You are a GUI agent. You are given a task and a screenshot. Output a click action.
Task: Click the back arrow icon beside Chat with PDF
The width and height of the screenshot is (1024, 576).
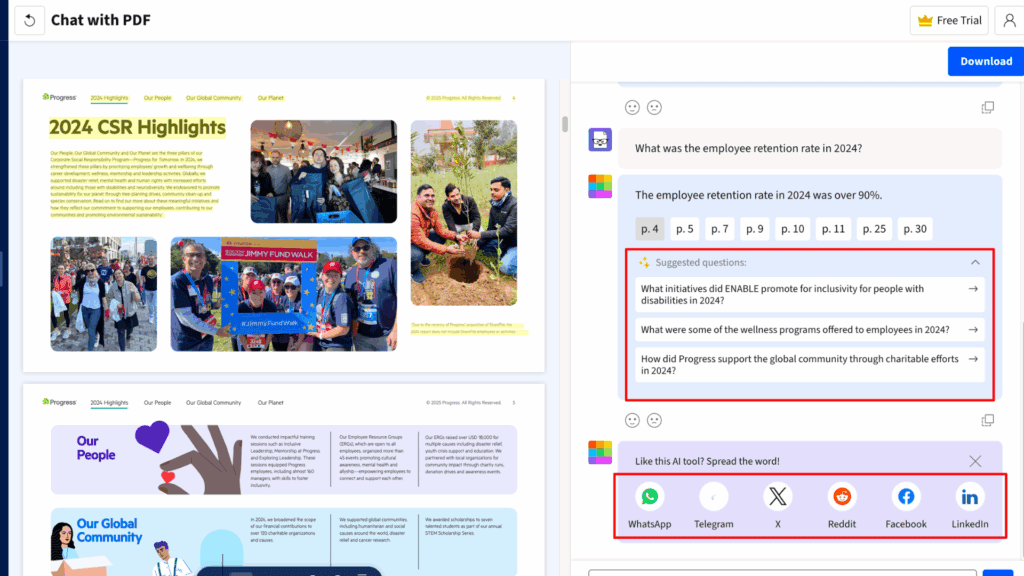click(29, 20)
